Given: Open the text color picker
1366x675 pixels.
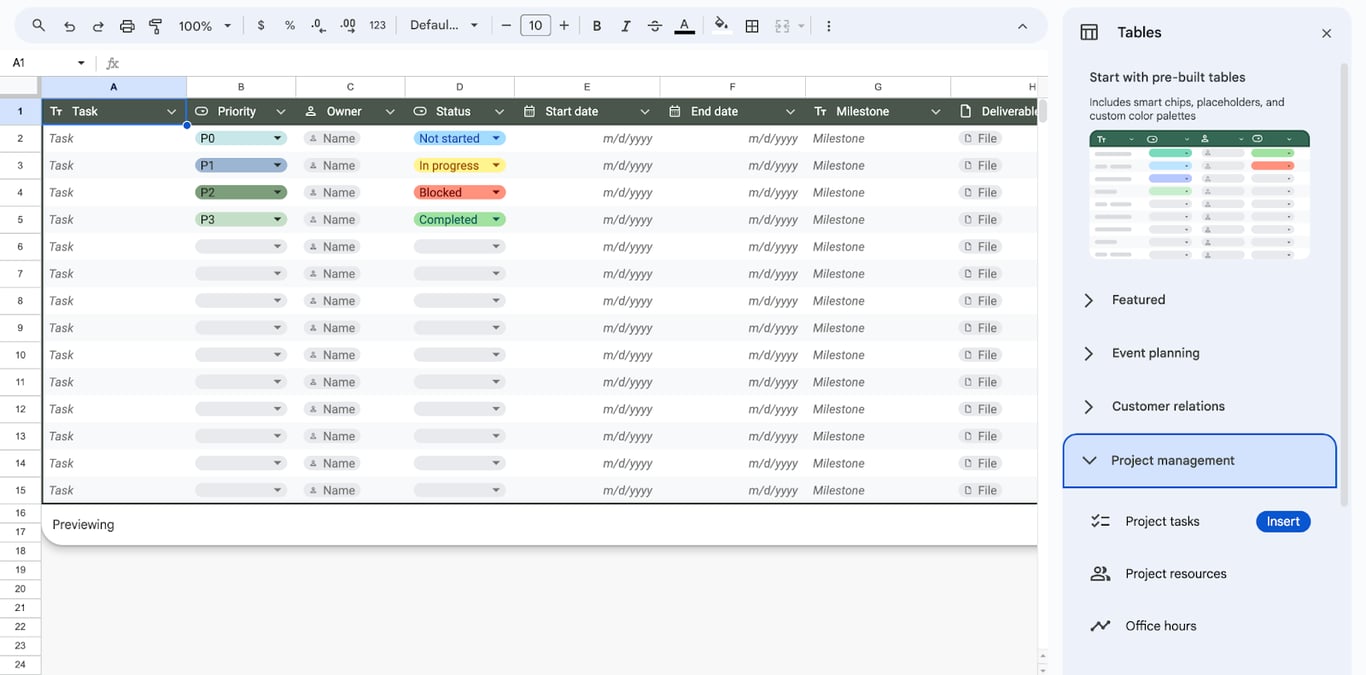Looking at the screenshot, I should (684, 26).
